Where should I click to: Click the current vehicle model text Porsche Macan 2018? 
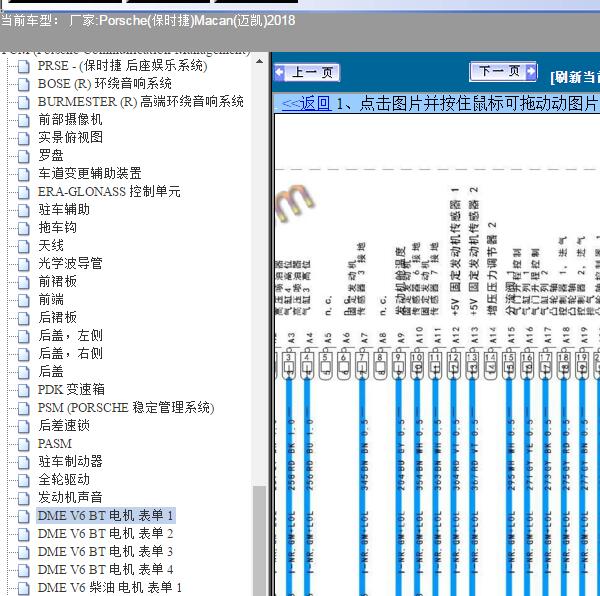(x=148, y=20)
